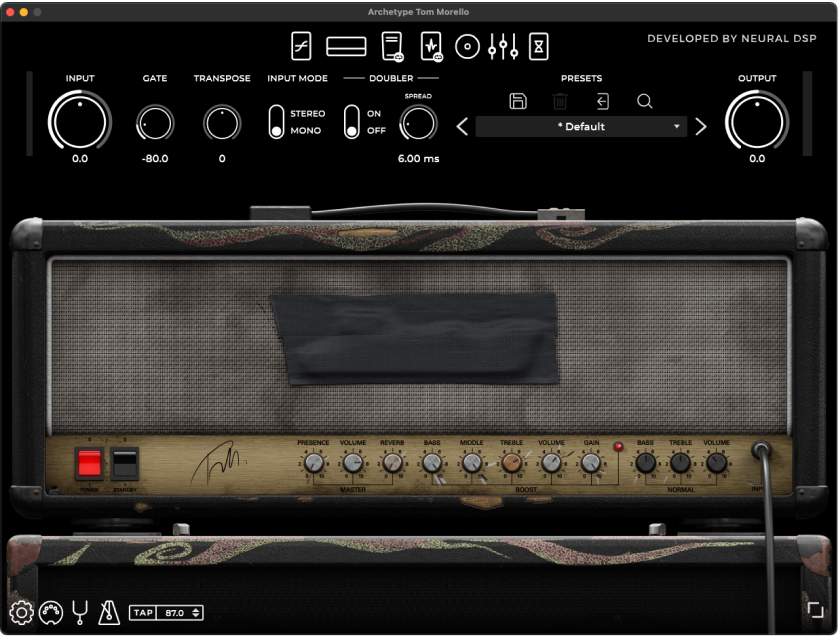The height and width of the screenshot is (637, 838).
Task: Switch to the overdrive pedal section tab
Action: pyautogui.click(x=300, y=46)
